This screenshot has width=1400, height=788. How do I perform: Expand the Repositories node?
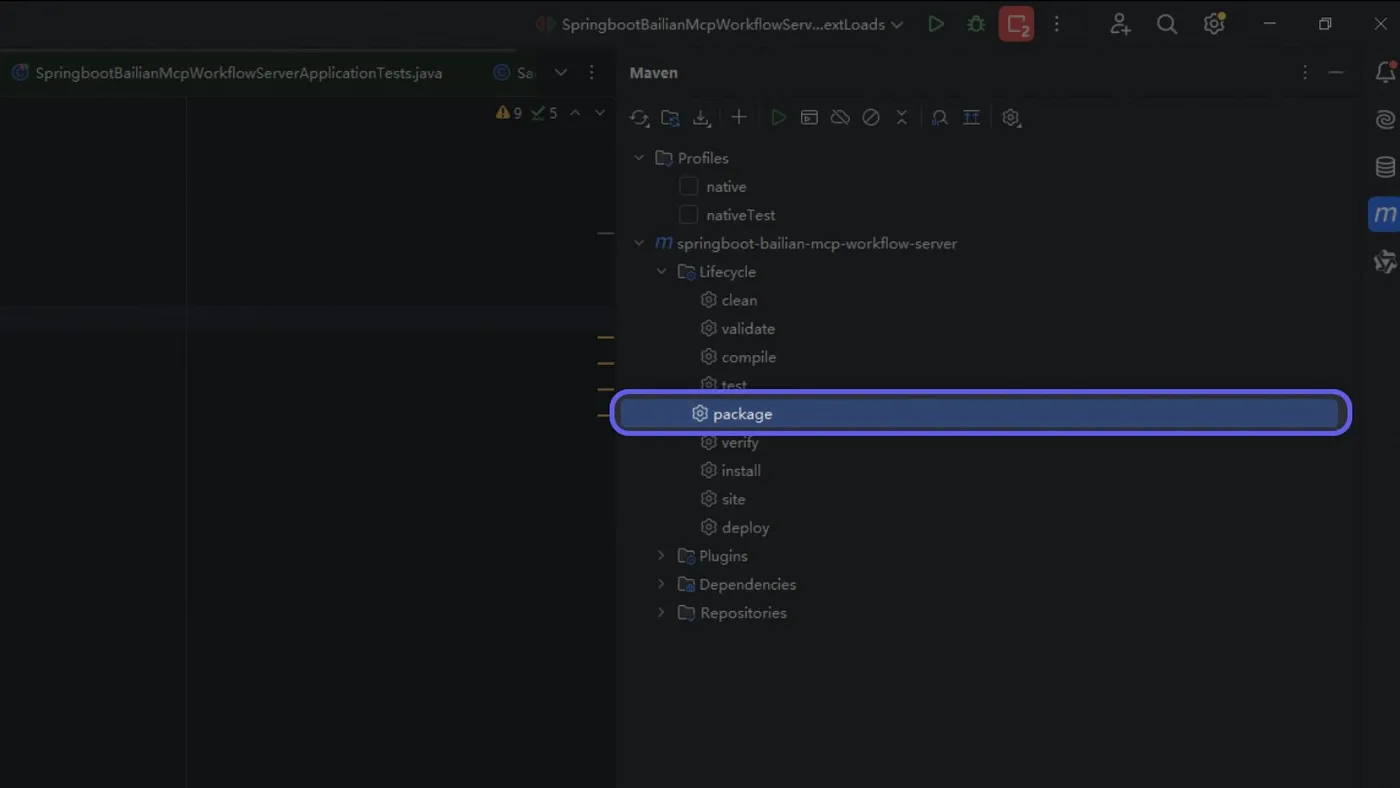pyautogui.click(x=661, y=612)
